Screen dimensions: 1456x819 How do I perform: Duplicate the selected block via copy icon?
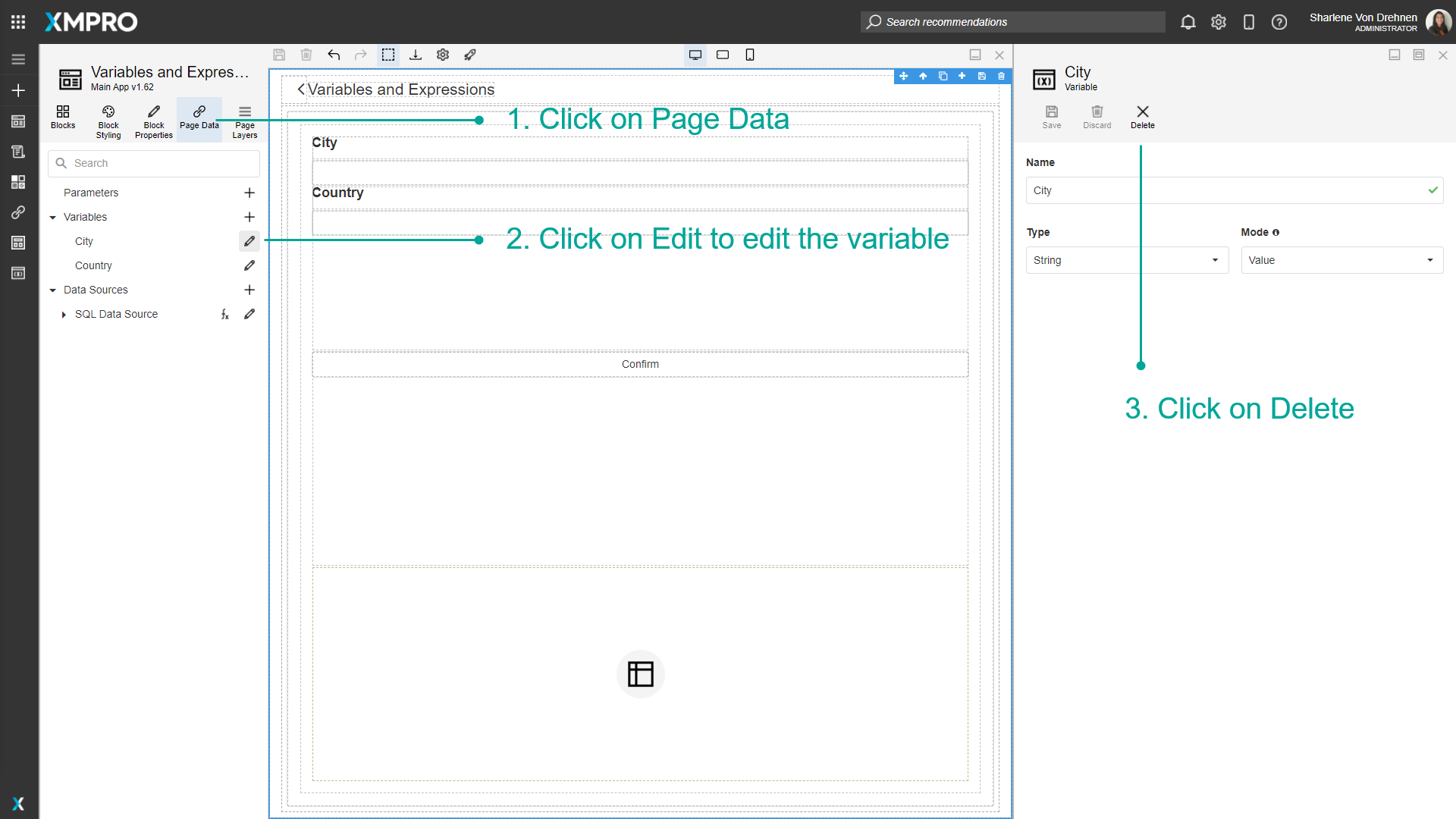(943, 76)
